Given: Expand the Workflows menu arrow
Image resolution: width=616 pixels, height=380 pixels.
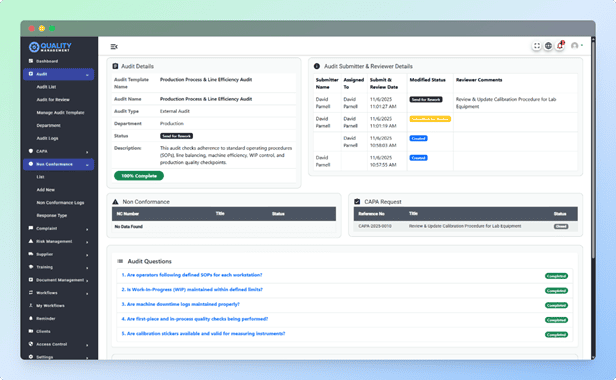Looking at the screenshot, I should pos(87,294).
